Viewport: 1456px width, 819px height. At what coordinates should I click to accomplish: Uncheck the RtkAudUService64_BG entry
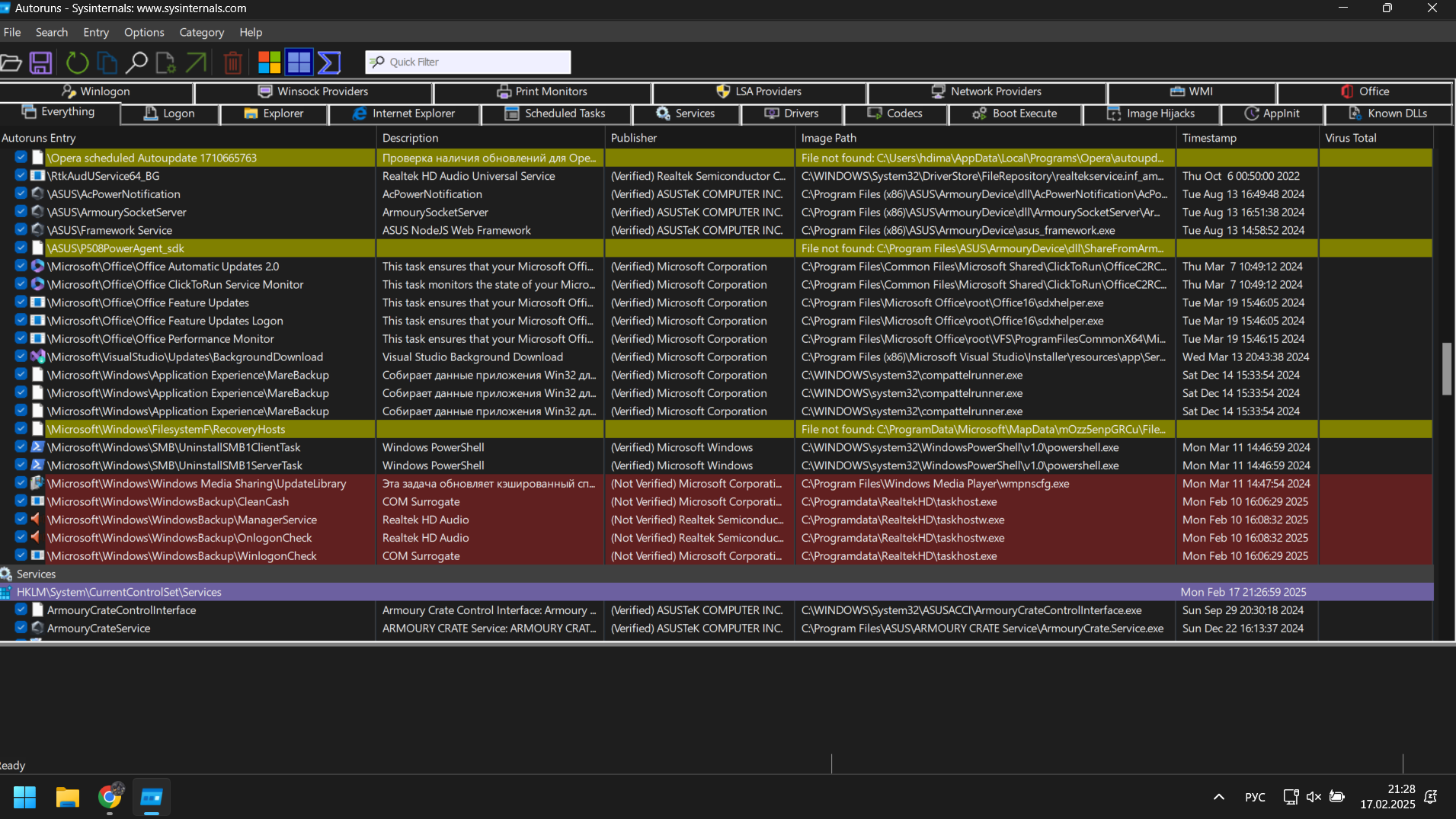21,175
